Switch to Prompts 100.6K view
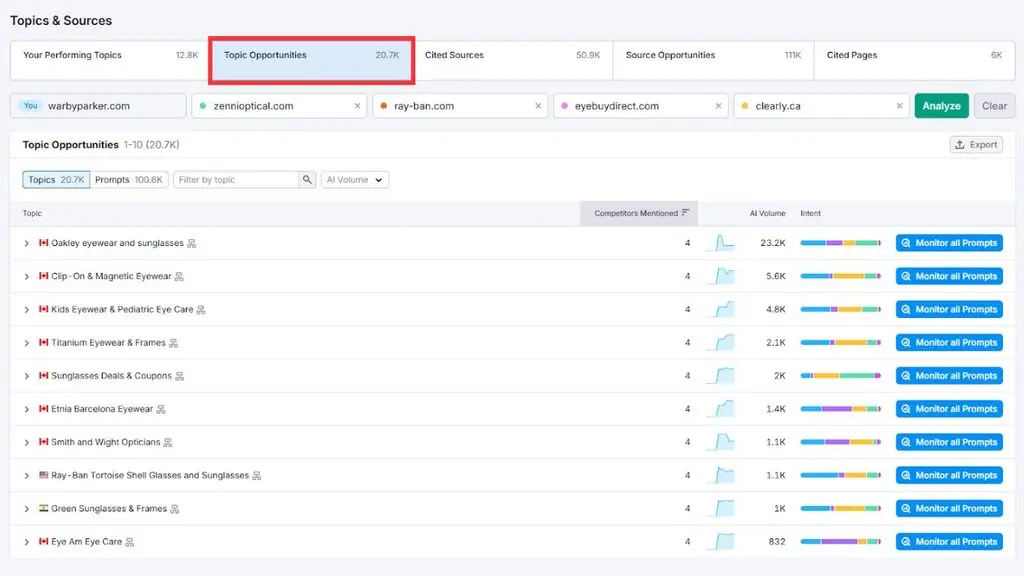Image resolution: width=1024 pixels, height=576 pixels. [x=129, y=180]
